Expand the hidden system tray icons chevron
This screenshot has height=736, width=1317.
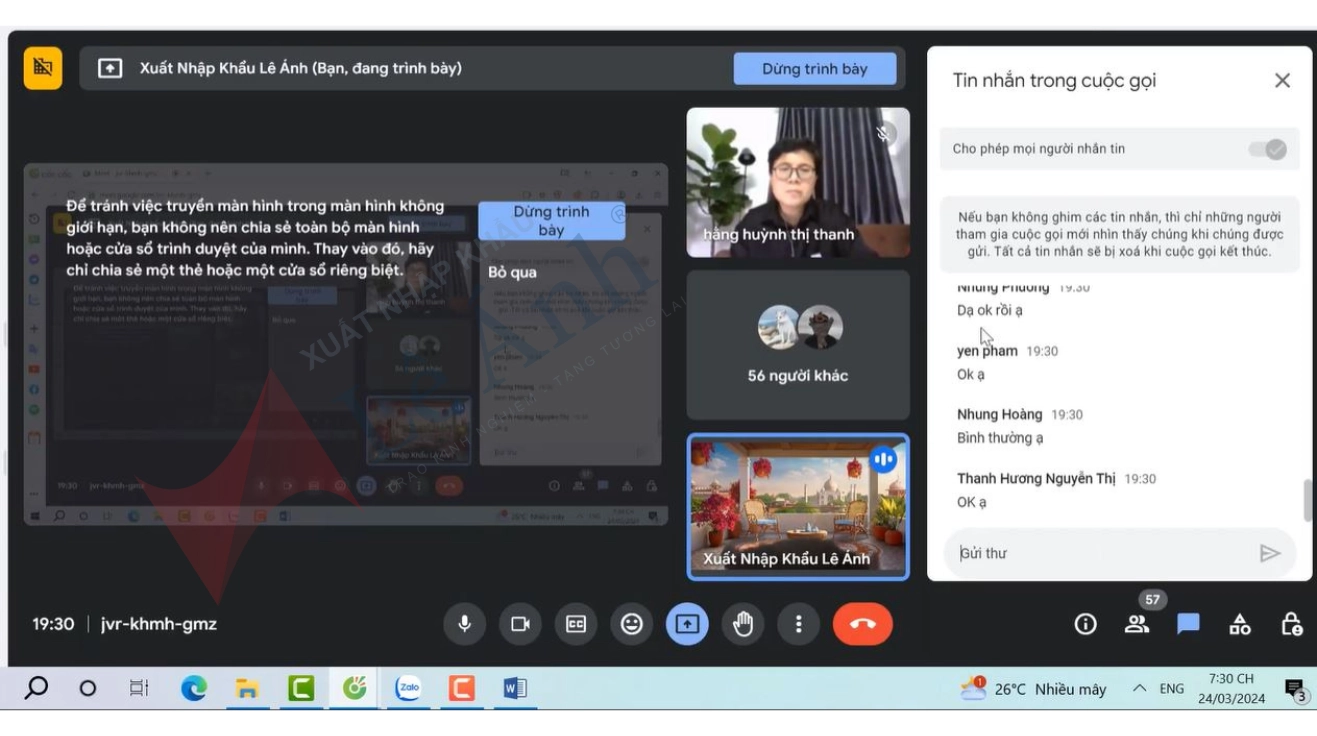coord(1139,689)
